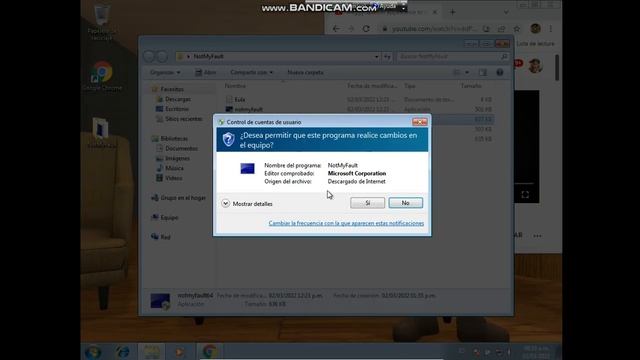Image resolution: width=640 pixels, height=360 pixels.
Task: Click the Explorer help icon
Action: click(500, 73)
